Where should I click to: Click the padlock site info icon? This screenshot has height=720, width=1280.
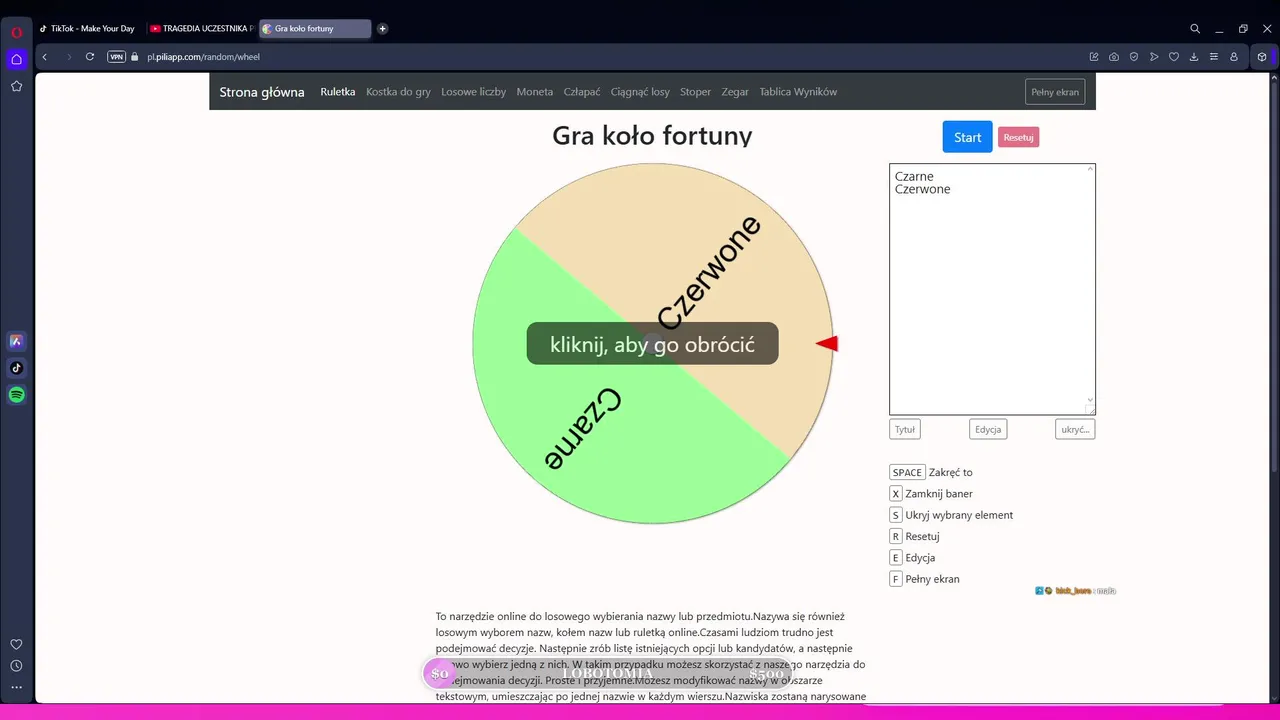pos(135,57)
